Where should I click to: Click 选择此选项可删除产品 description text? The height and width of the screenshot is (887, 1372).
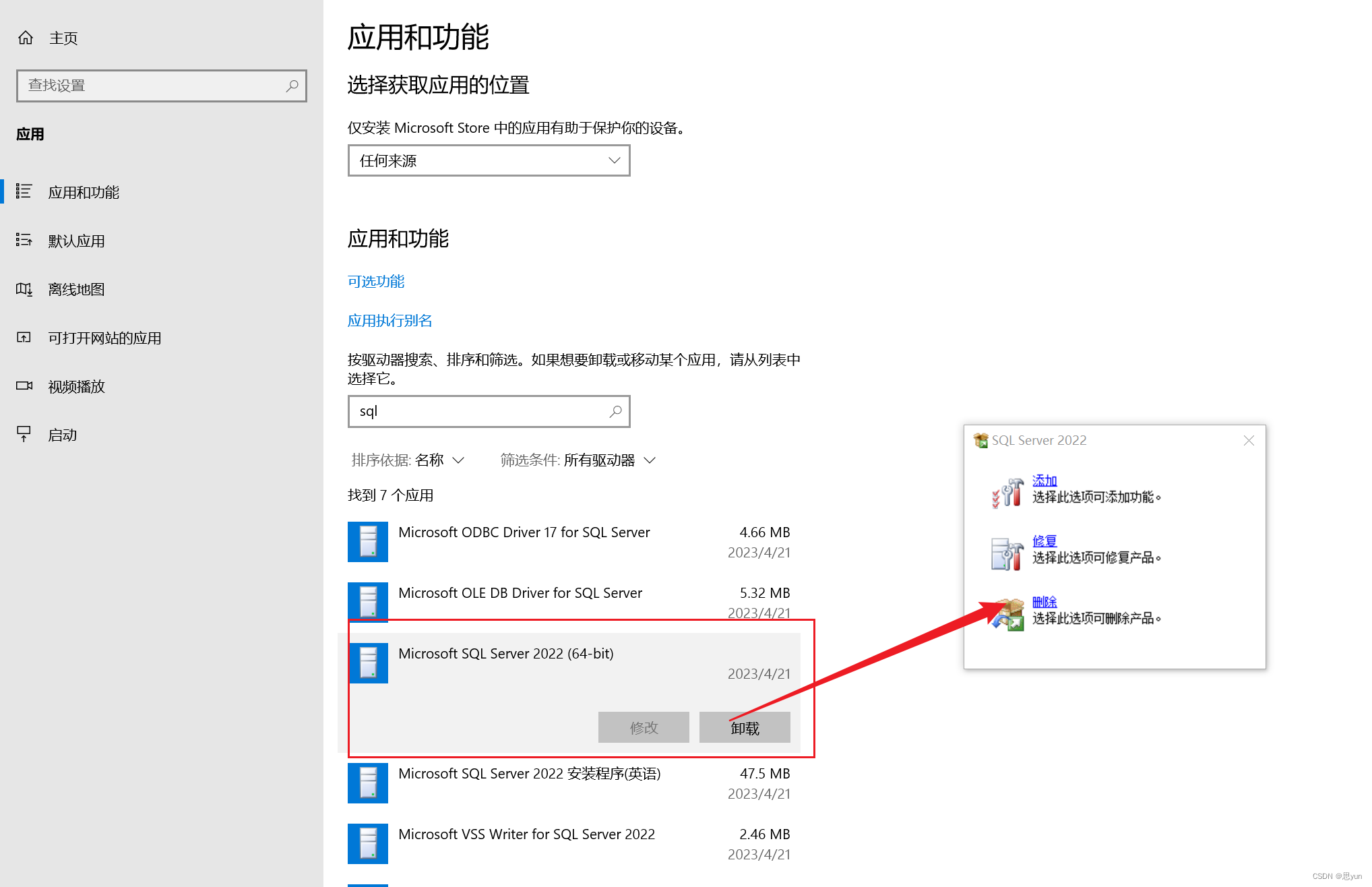[x=1097, y=618]
